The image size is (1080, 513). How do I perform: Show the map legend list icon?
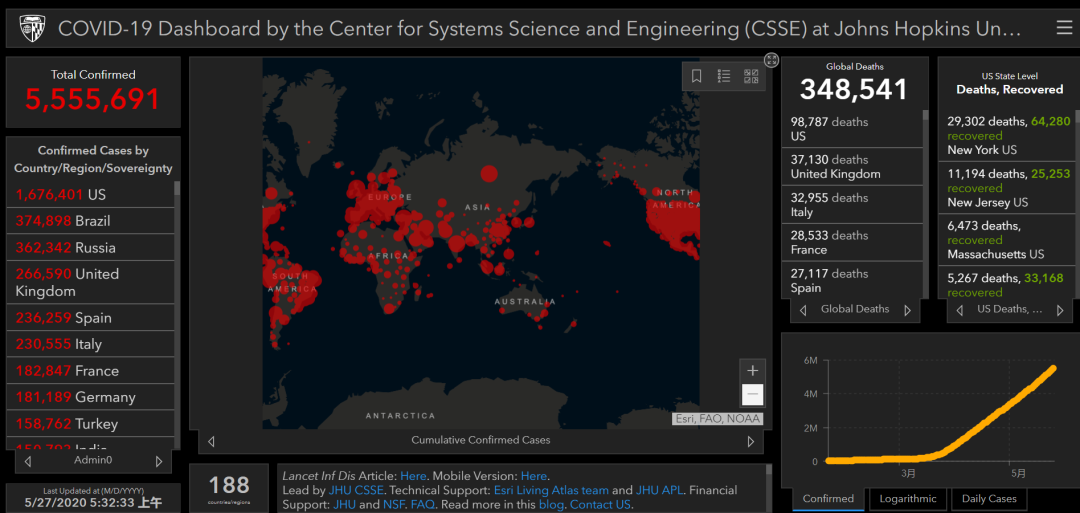coord(724,76)
